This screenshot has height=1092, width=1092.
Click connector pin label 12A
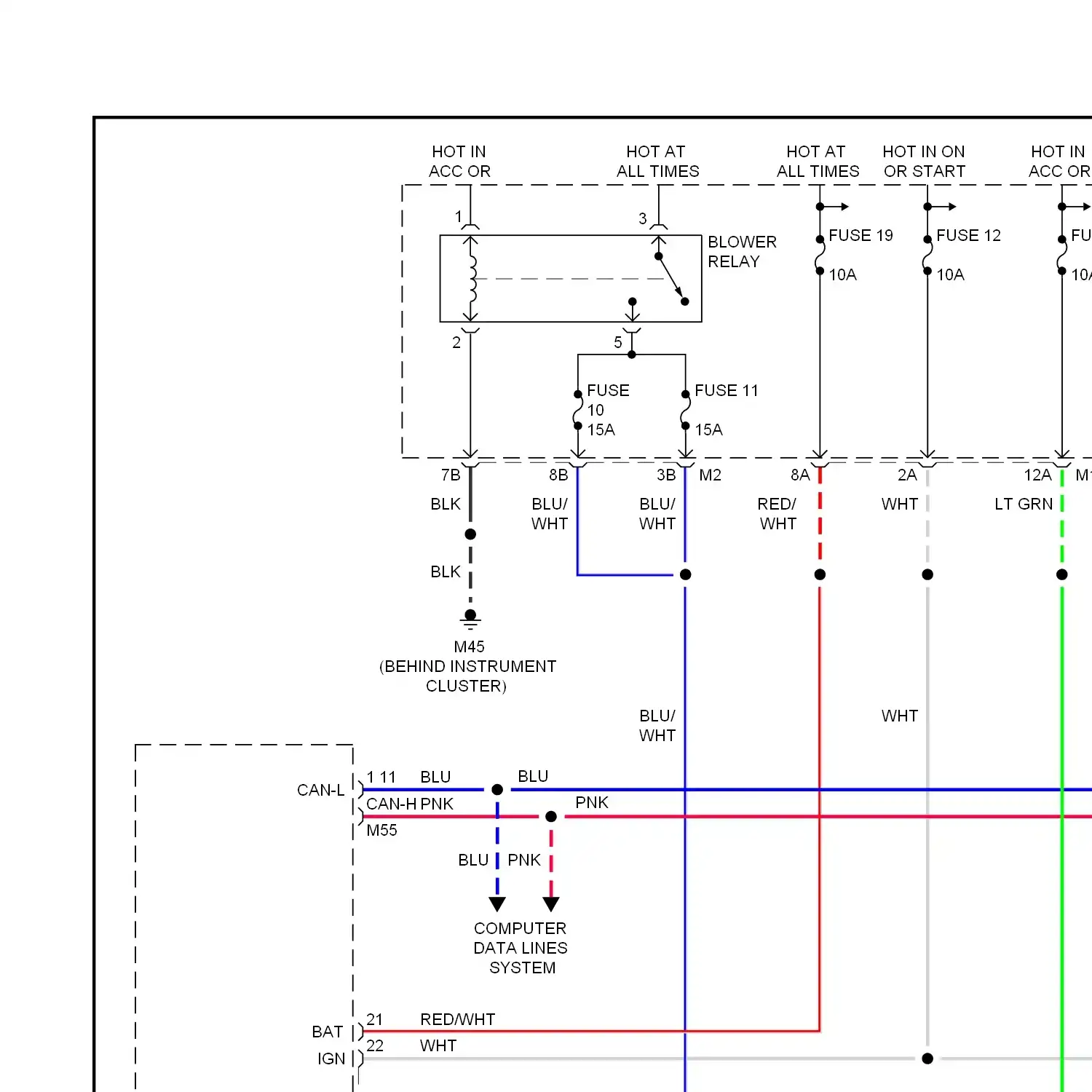pyautogui.click(x=1037, y=475)
